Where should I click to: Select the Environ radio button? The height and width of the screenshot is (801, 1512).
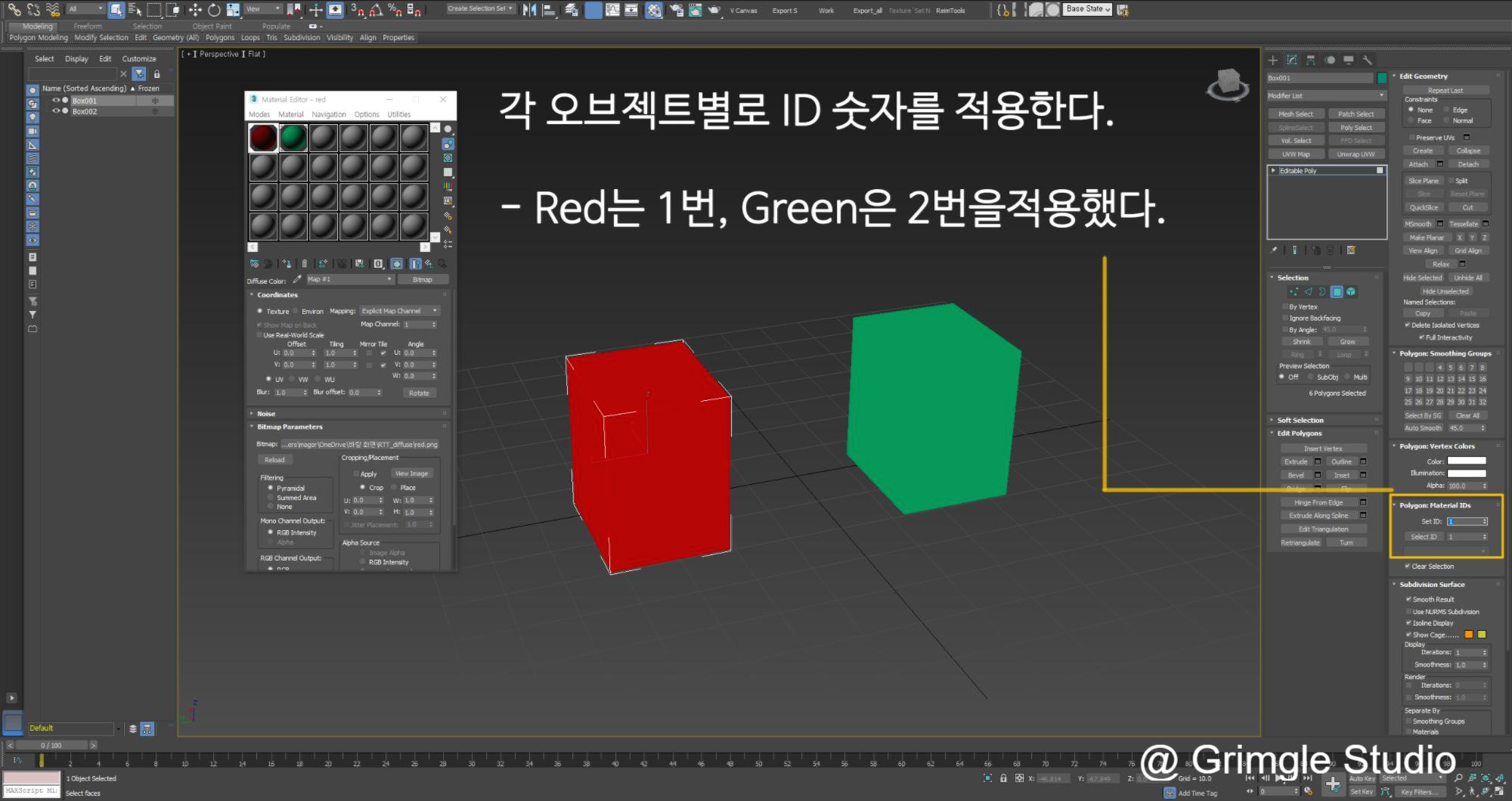(296, 311)
